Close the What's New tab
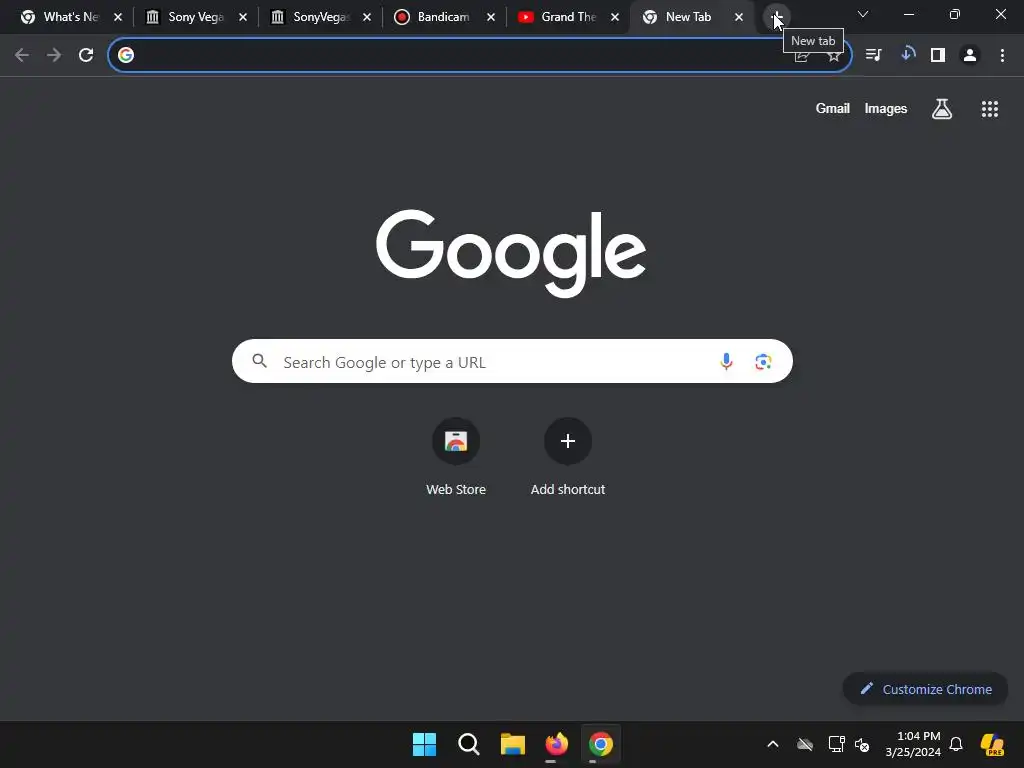Image resolution: width=1024 pixels, height=768 pixels. pyautogui.click(x=118, y=17)
